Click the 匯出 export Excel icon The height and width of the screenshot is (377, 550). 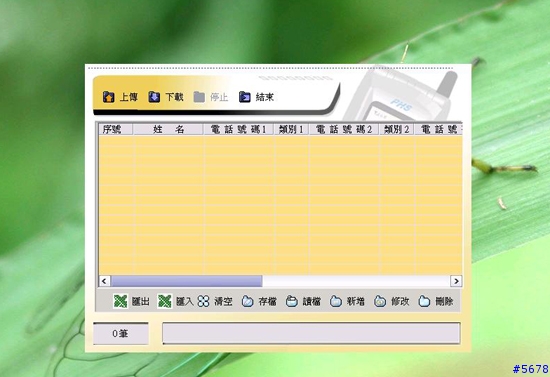click(x=120, y=301)
